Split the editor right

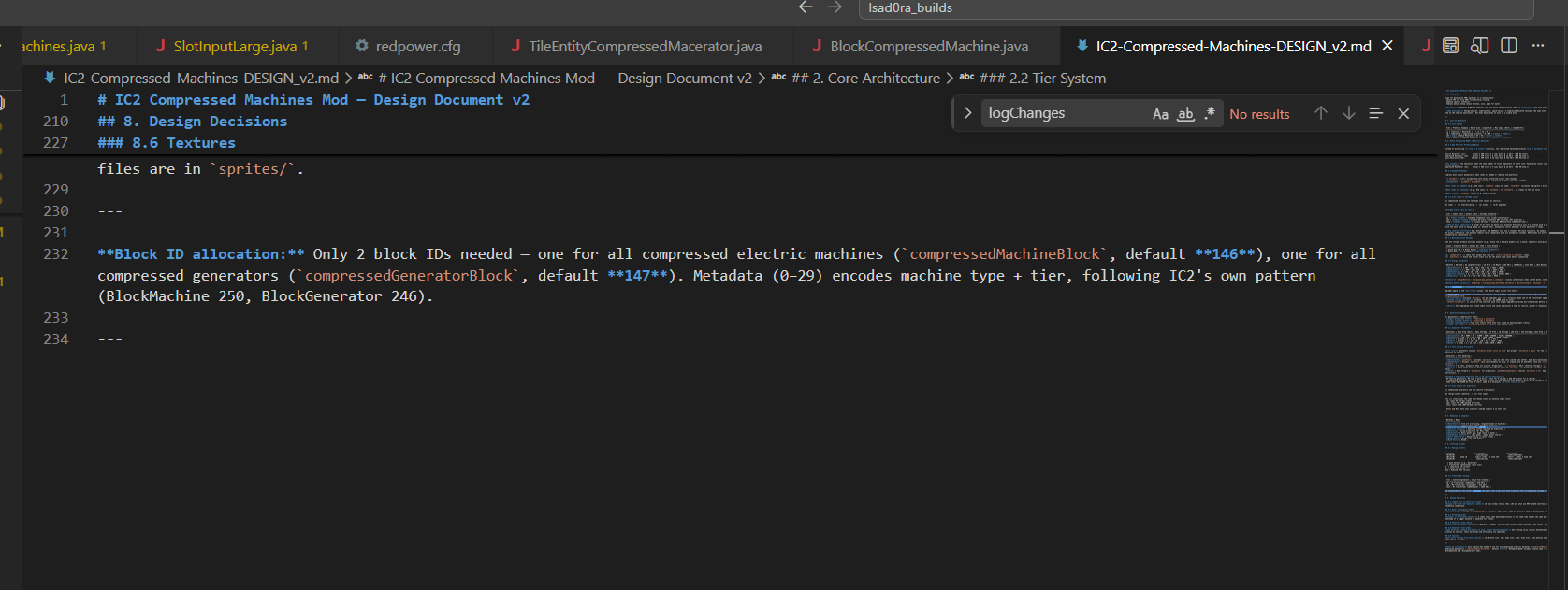pyautogui.click(x=1509, y=46)
